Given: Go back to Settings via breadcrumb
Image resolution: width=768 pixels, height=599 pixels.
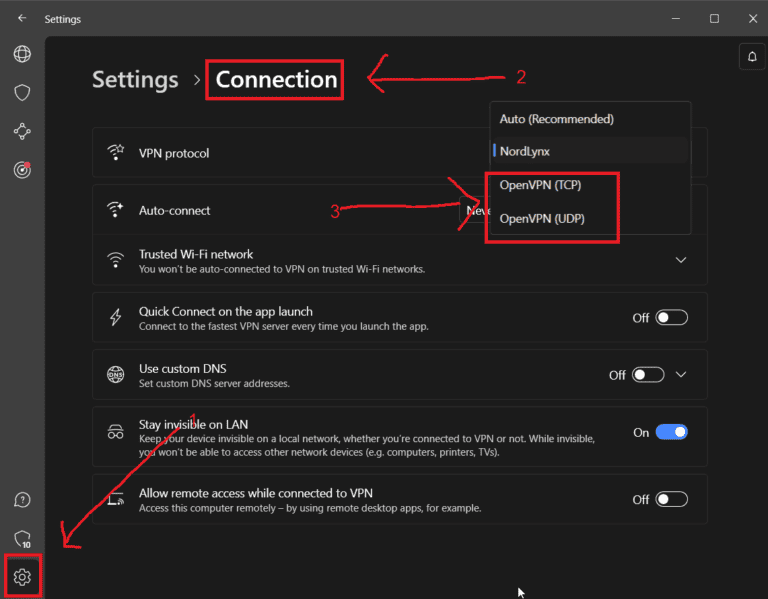Looking at the screenshot, I should tap(135, 80).
